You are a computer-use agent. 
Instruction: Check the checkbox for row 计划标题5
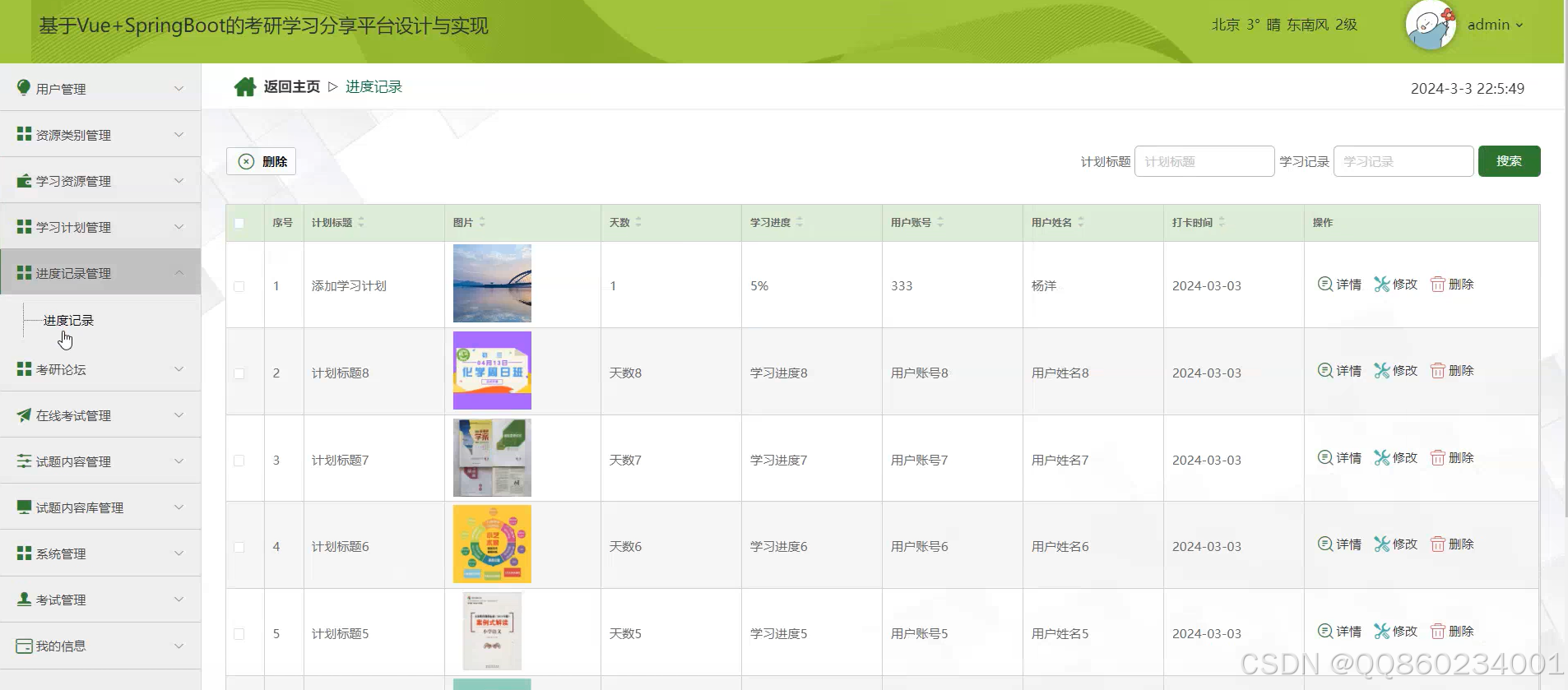[x=239, y=634]
